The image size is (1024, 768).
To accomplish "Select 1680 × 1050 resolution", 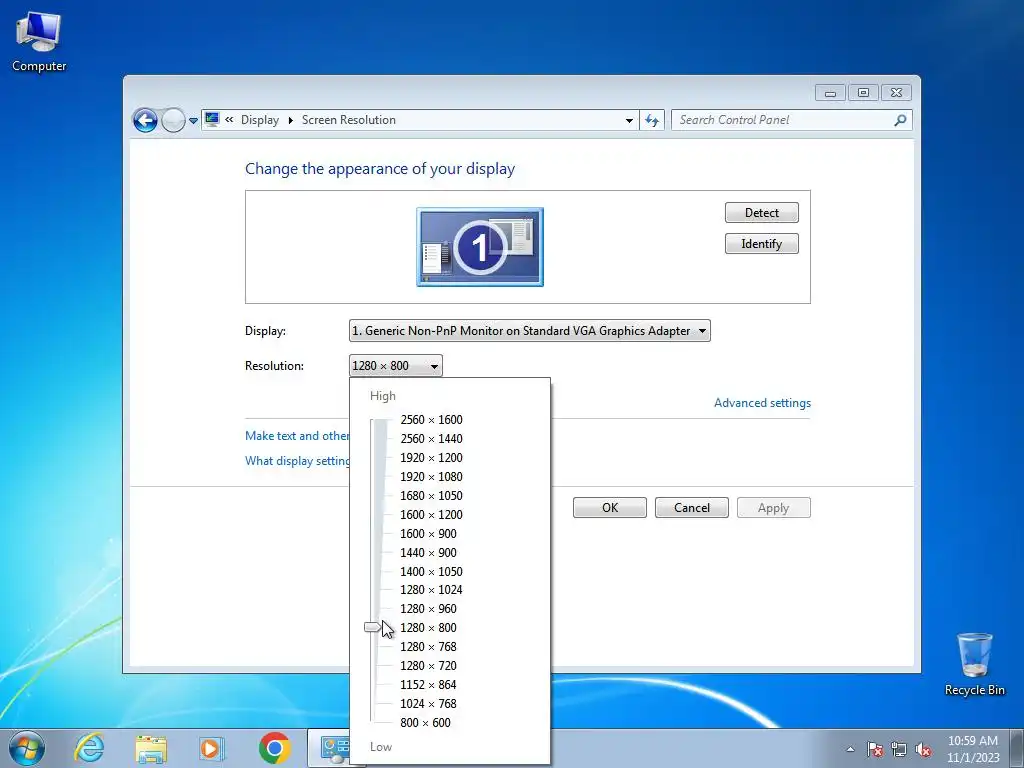I will (x=431, y=495).
